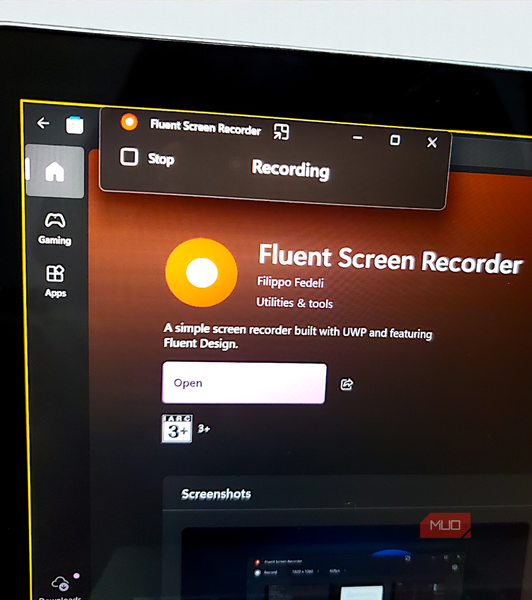Open the app screenshot thumbnail
This screenshot has height=600, width=532.
(356, 562)
